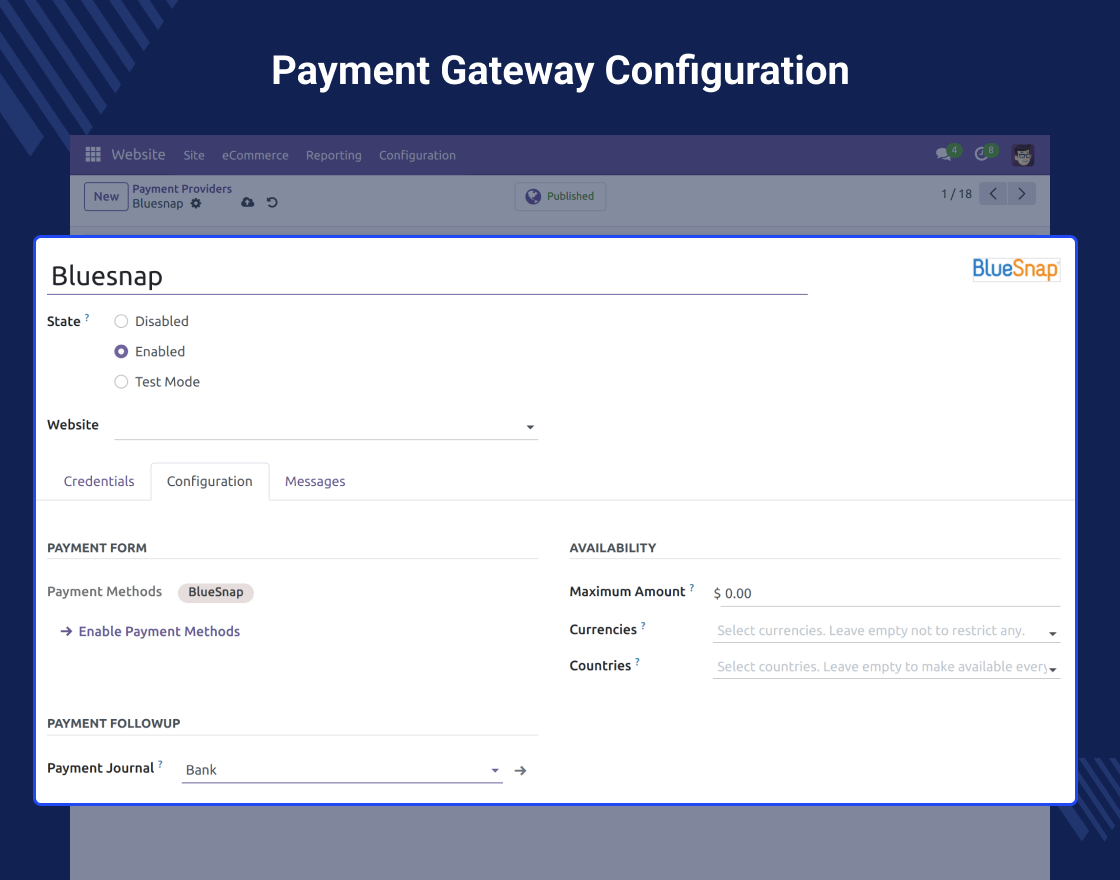Switch to the Messages tab
This screenshot has height=880, width=1120.
coord(315,481)
